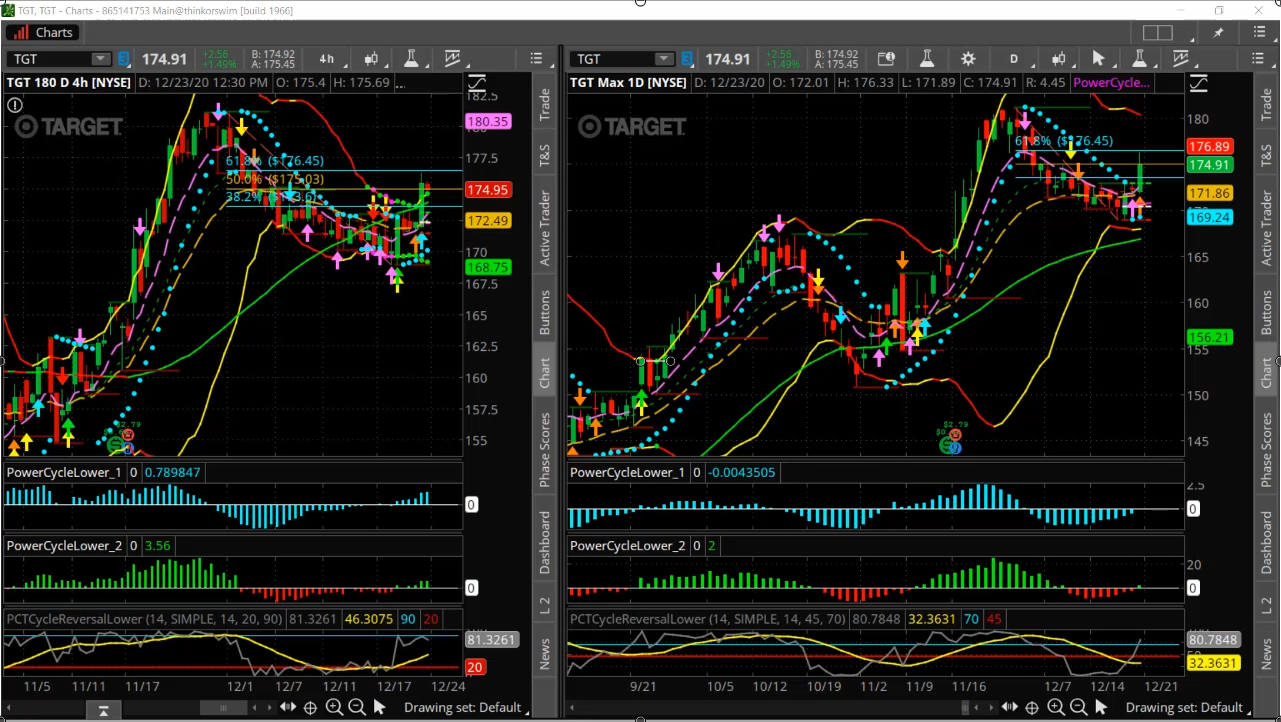The width and height of the screenshot is (1281, 722).
Task: Click the left-right expansion icon in left chart
Action: [288, 707]
